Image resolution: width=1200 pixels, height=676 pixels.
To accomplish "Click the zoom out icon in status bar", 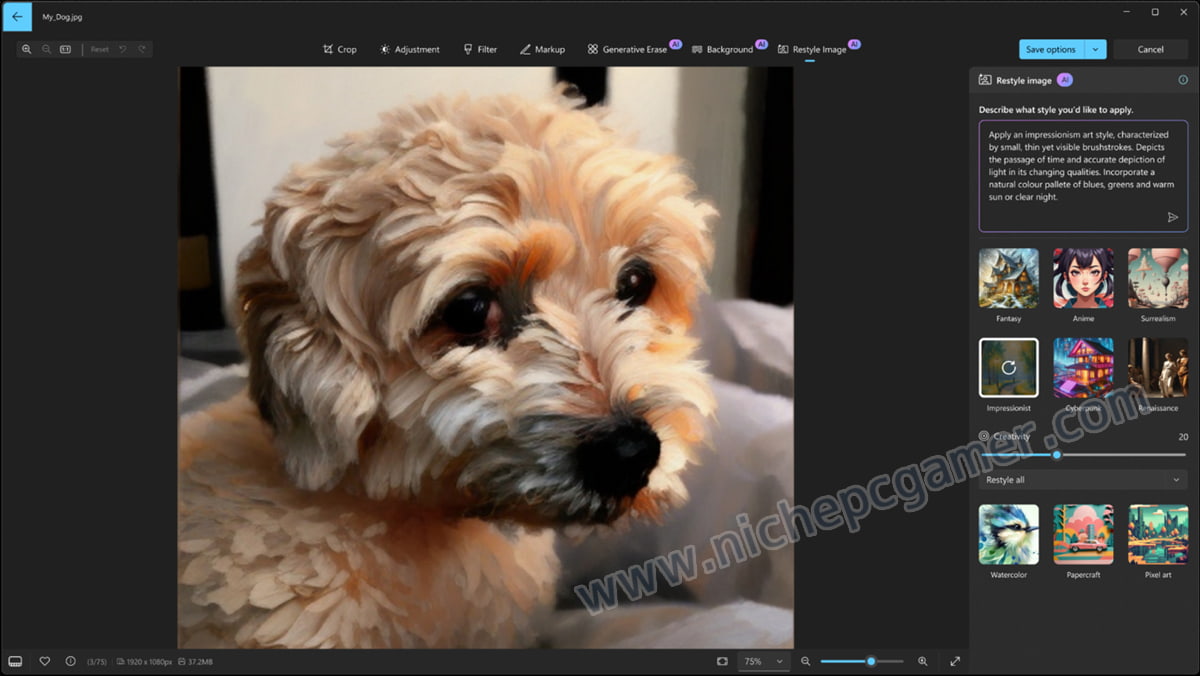I will 805,661.
